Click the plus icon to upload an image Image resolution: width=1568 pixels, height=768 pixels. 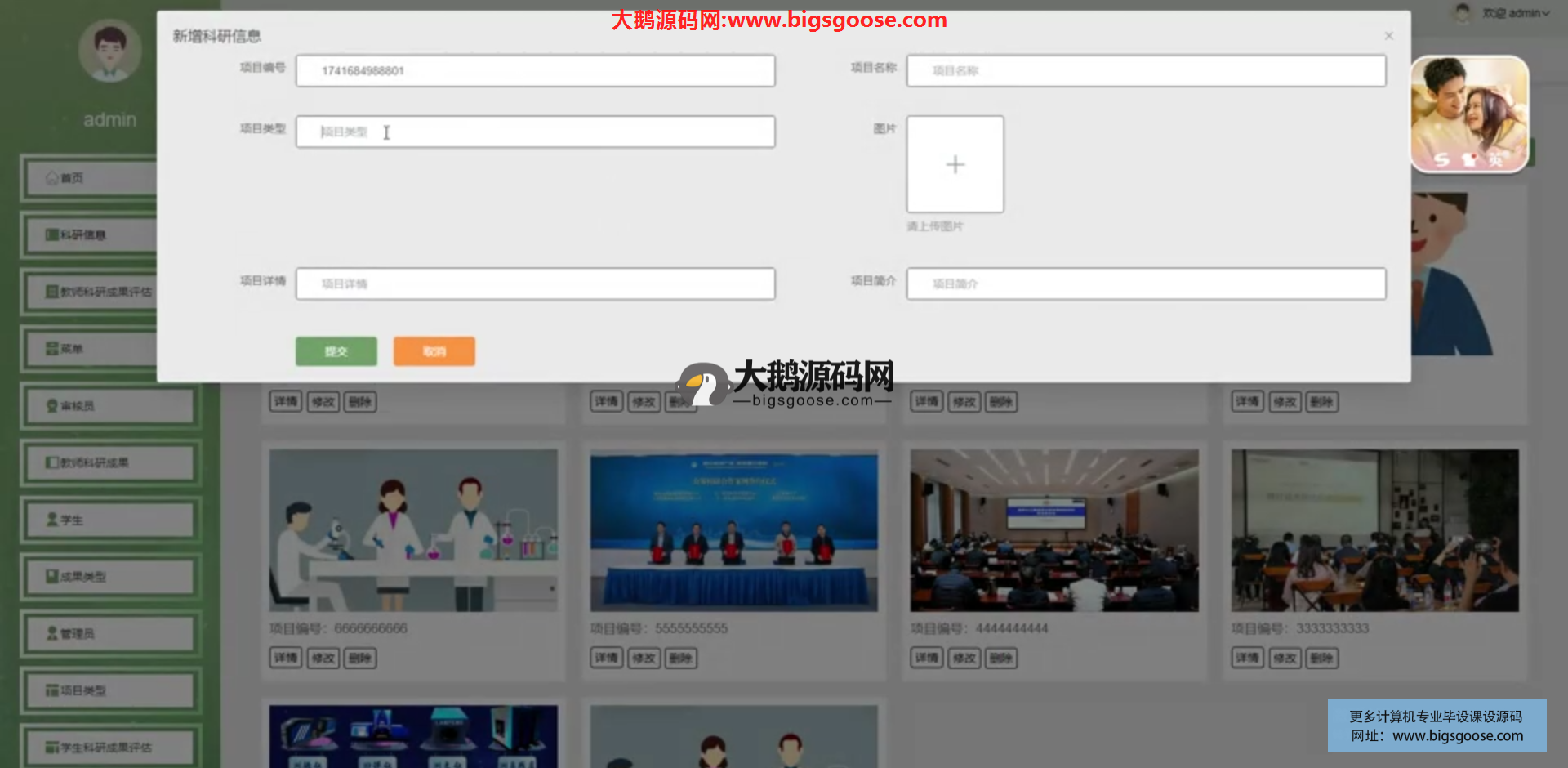(955, 164)
